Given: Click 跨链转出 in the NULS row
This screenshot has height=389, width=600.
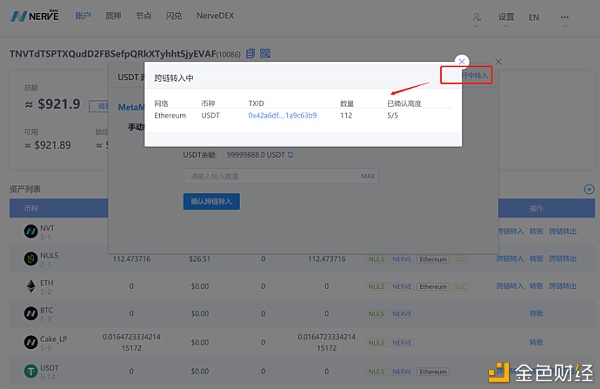Looking at the screenshot, I should (x=563, y=259).
